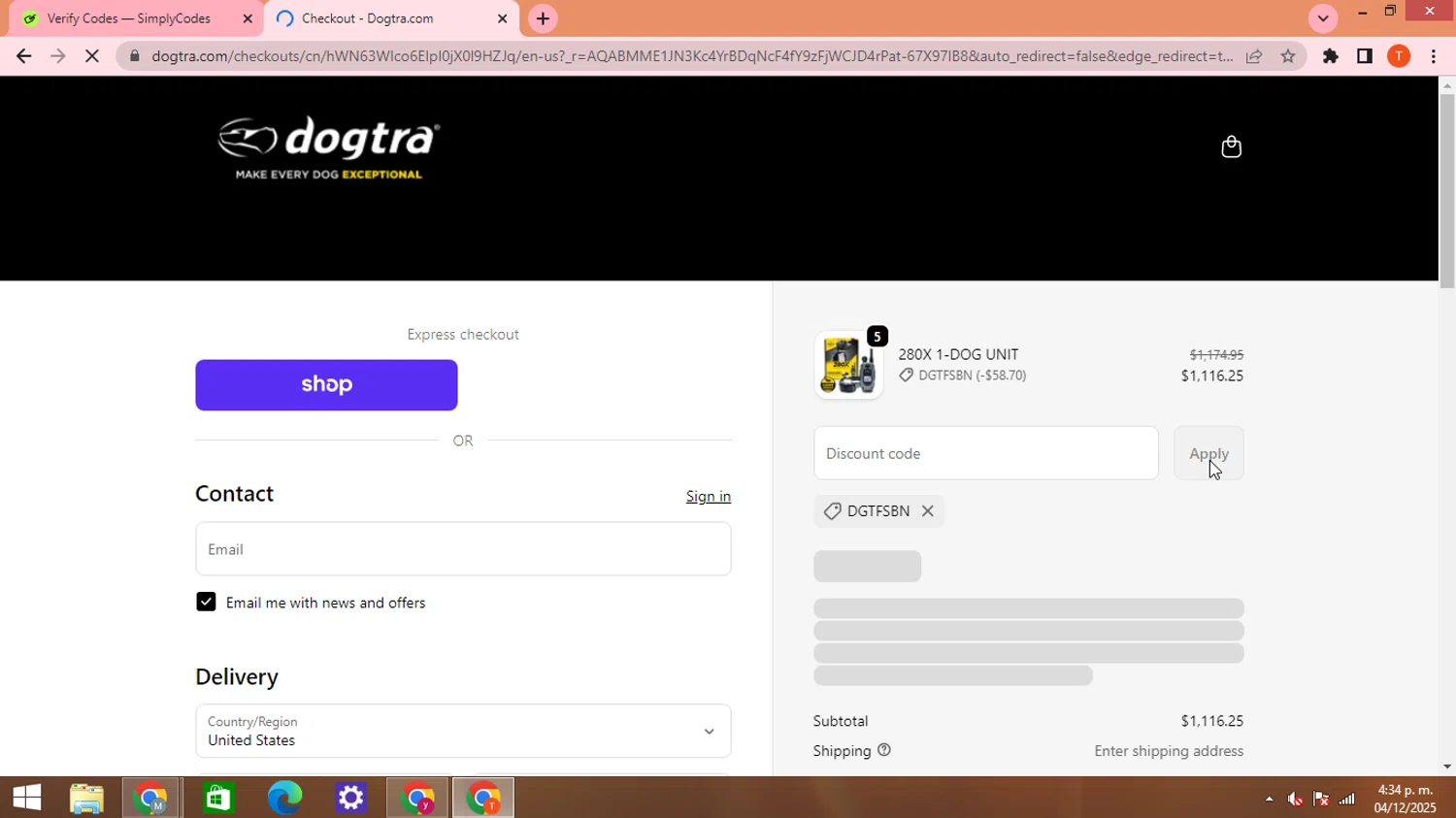Click the Express checkout label
The width and height of the screenshot is (1456, 818).
click(463, 335)
